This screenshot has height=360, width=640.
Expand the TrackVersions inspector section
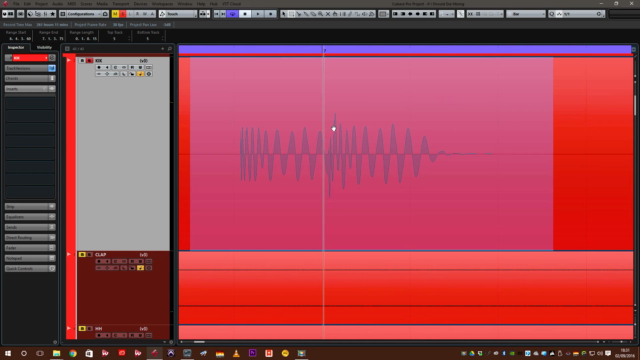pyautogui.click(x=30, y=68)
